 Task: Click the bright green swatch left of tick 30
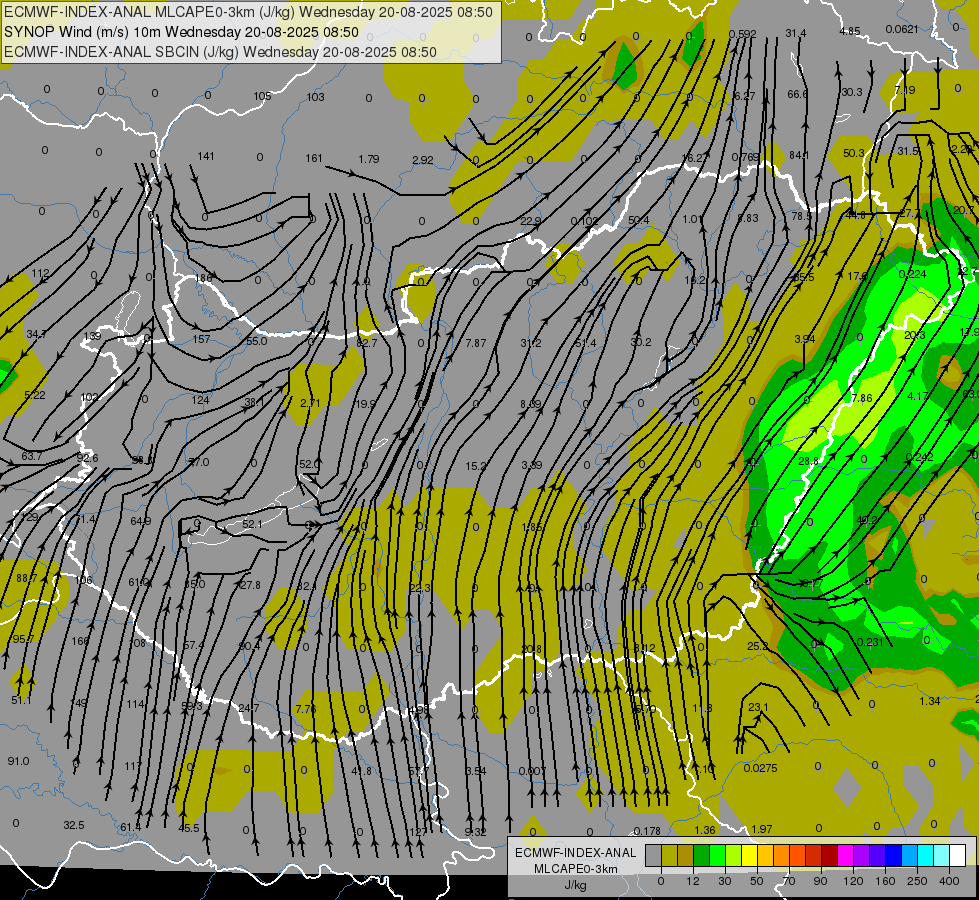point(717,855)
